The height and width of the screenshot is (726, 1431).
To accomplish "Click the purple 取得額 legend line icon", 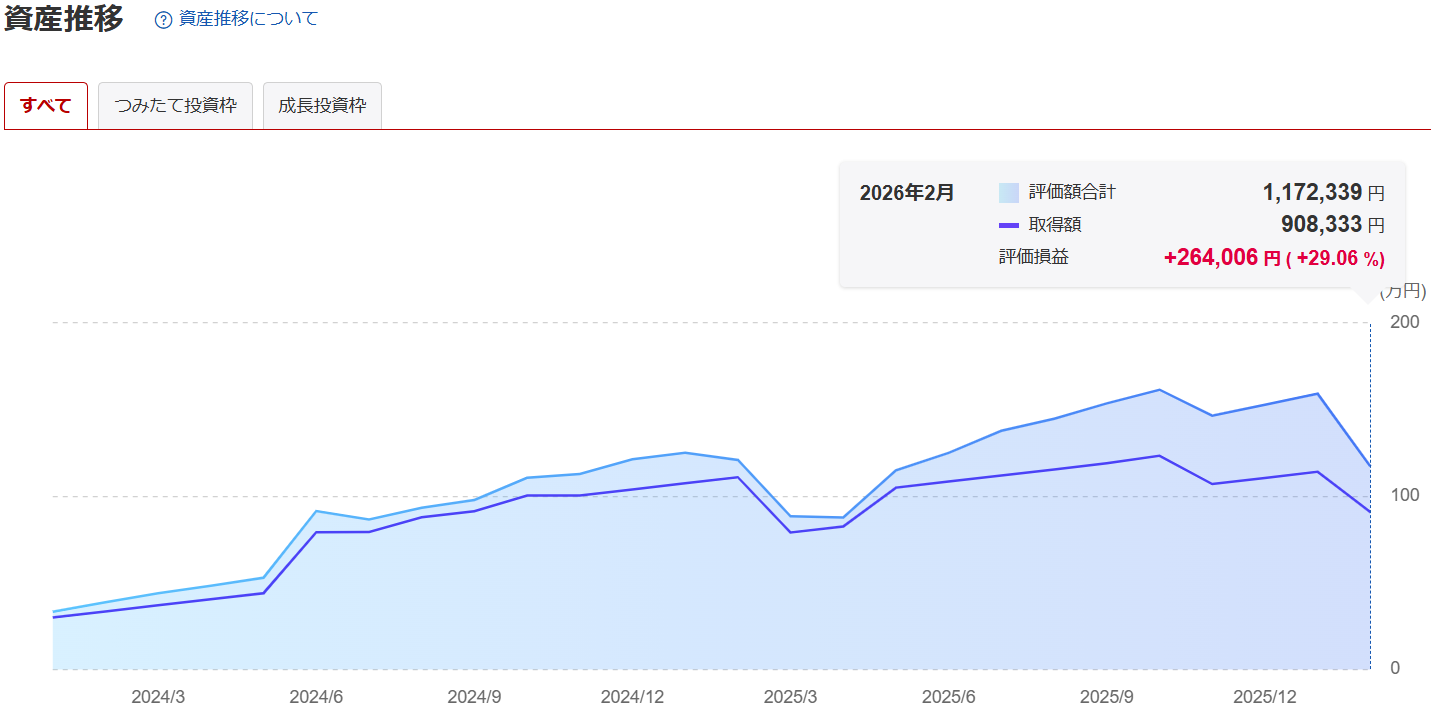I will point(1009,225).
